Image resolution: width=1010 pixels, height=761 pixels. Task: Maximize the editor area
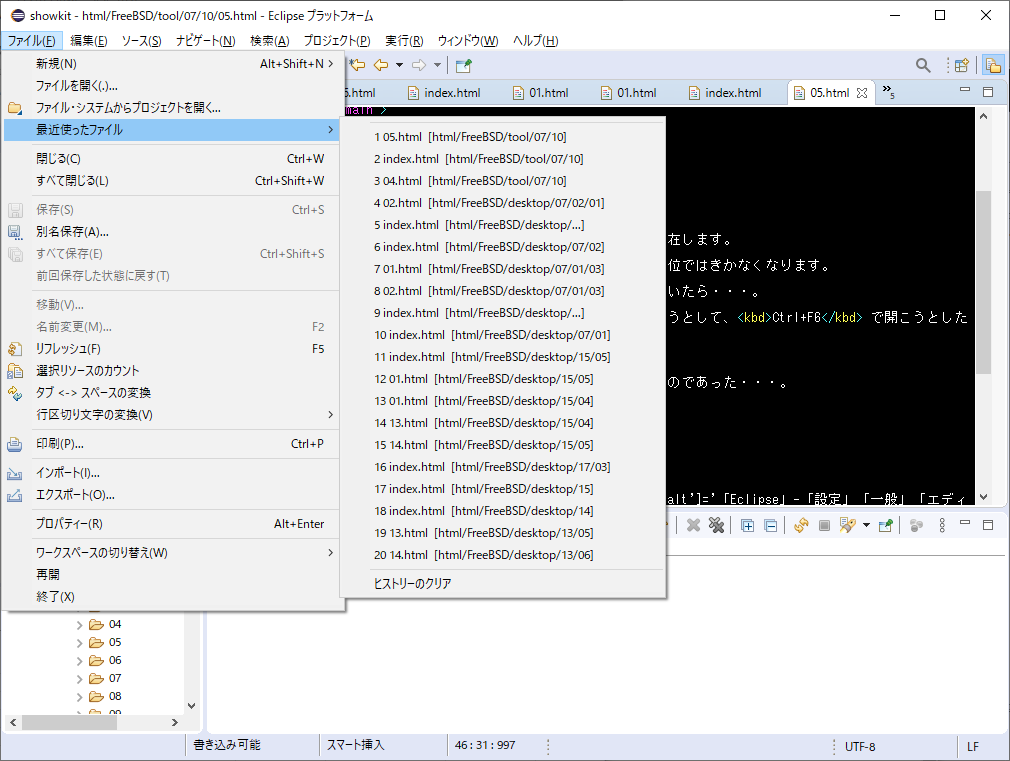click(x=988, y=92)
